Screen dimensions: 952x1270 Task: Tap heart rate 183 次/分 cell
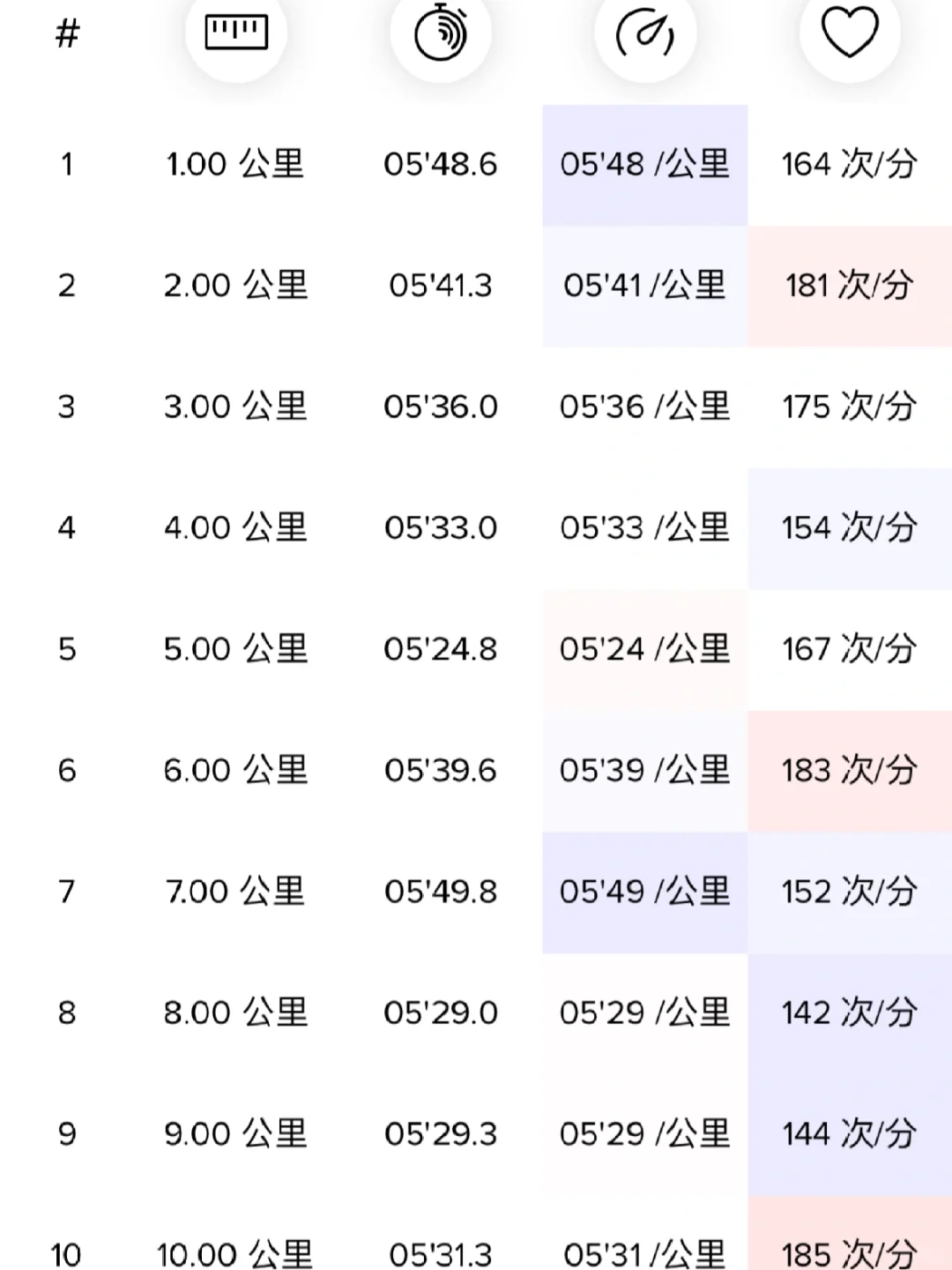pos(850,771)
